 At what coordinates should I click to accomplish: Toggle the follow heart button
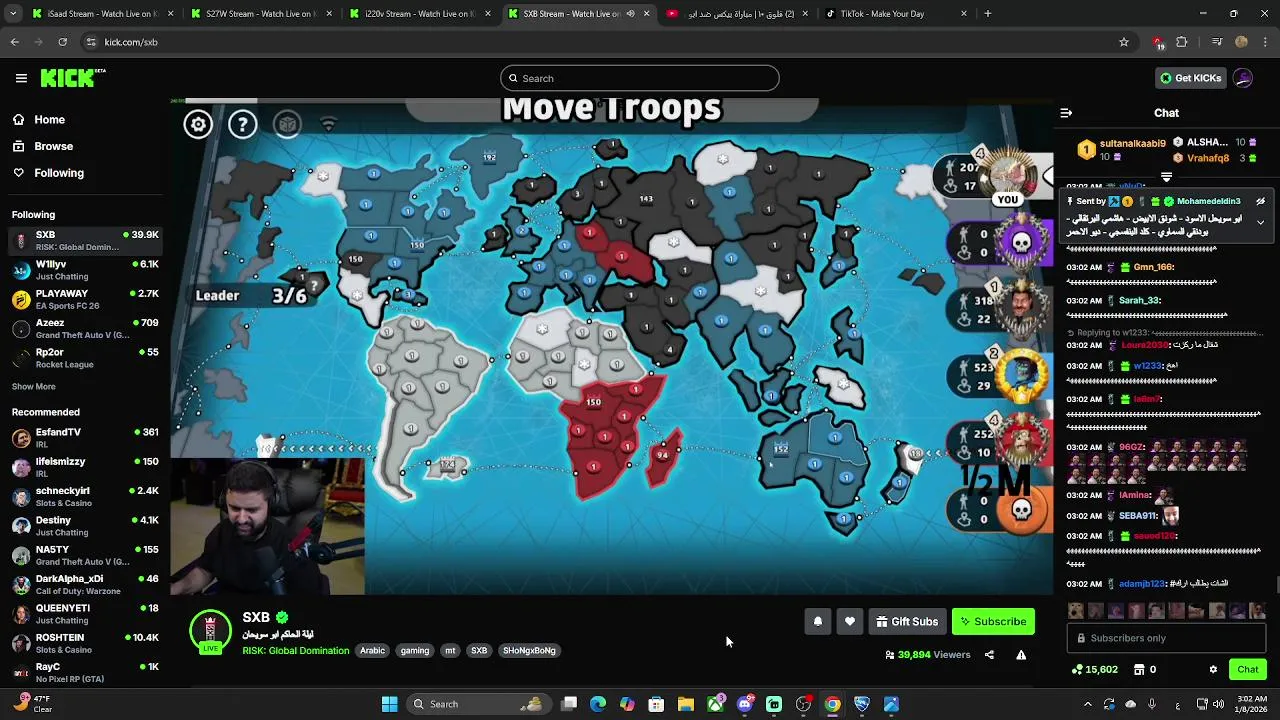(850, 621)
